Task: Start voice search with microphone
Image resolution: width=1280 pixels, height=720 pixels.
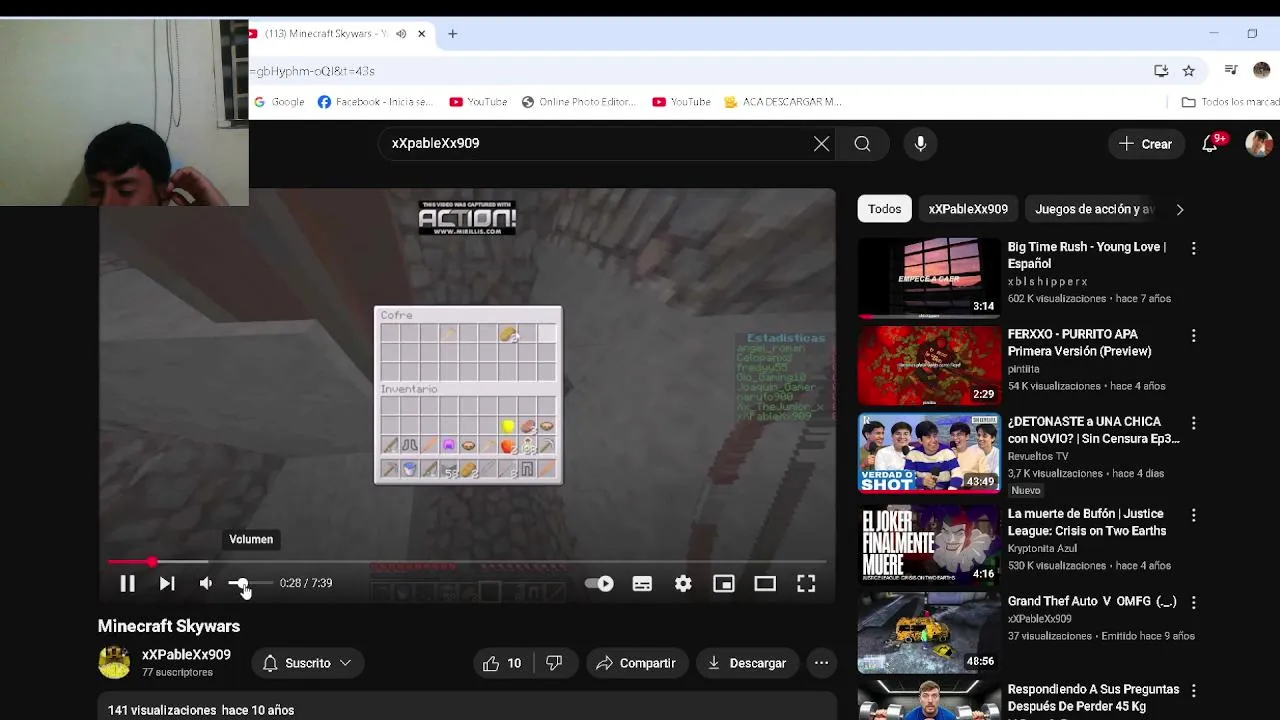Action: coord(920,143)
